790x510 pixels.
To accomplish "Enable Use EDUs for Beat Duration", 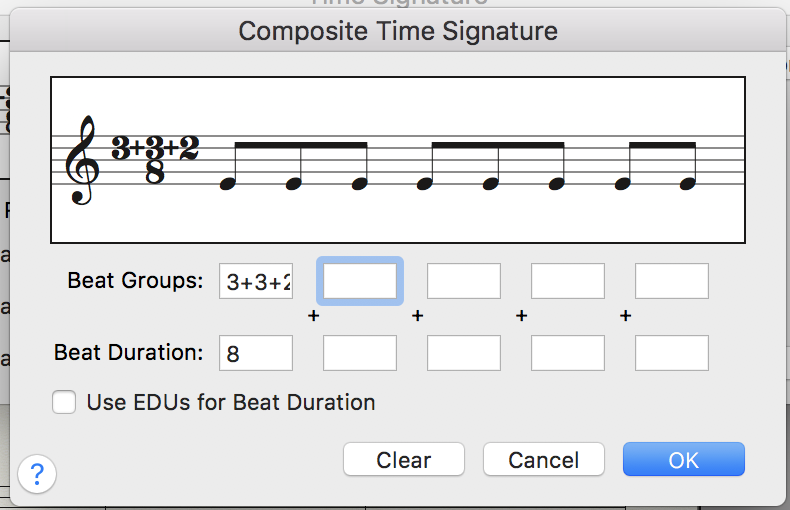I will pos(64,403).
